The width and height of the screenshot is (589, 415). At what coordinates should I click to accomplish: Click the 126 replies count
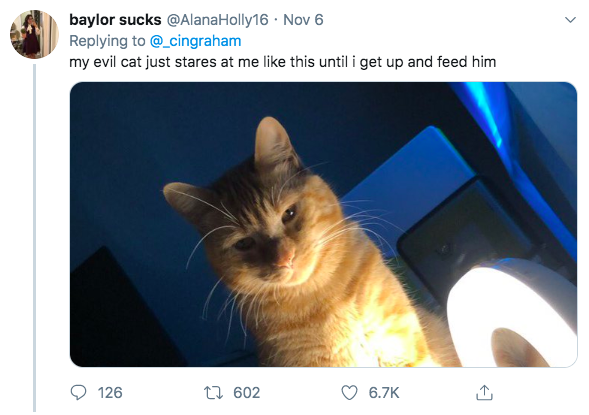(x=110, y=393)
